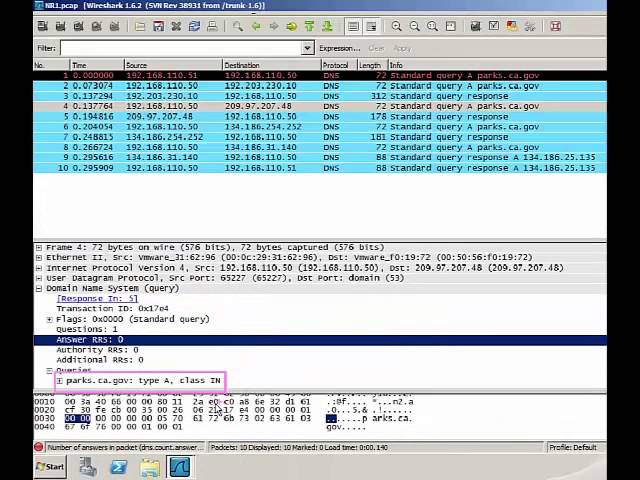Sort by Length column header
640x480 pixels.
372,65
